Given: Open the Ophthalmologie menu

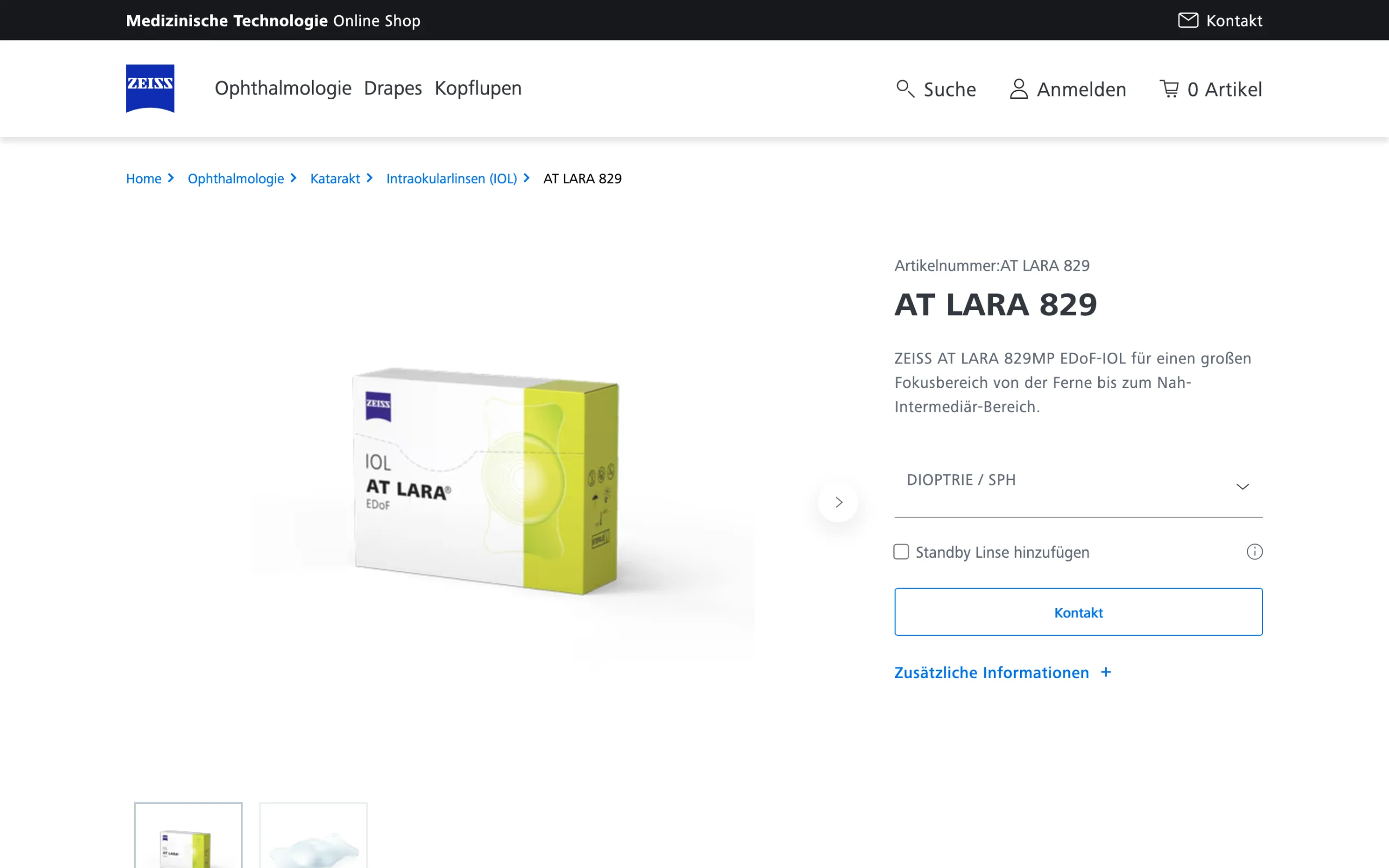Looking at the screenshot, I should tap(283, 88).
